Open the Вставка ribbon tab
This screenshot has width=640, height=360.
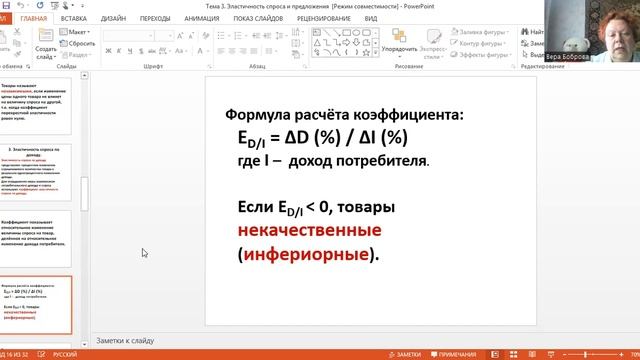(73, 19)
